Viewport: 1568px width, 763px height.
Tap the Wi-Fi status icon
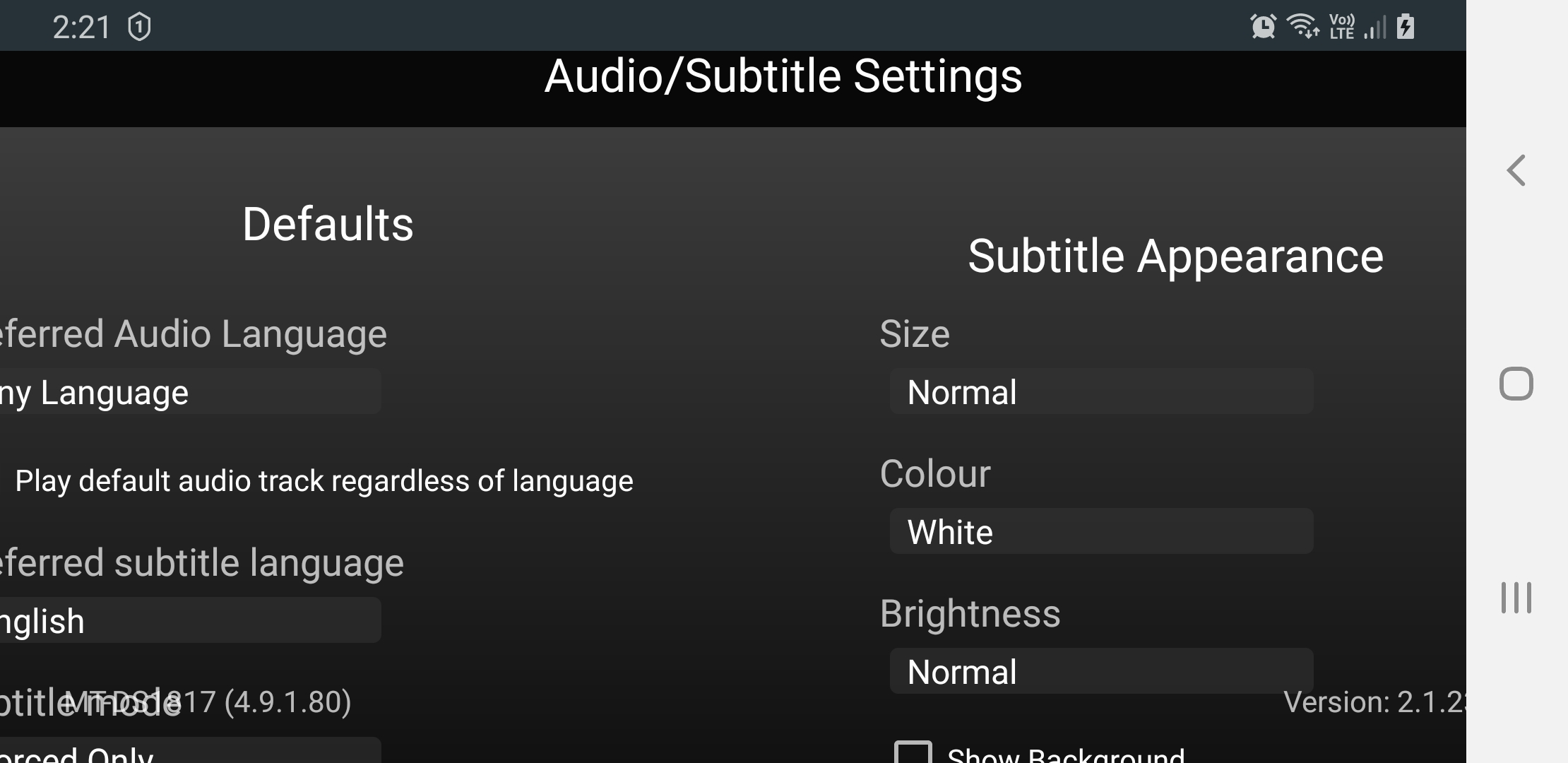(x=1302, y=27)
